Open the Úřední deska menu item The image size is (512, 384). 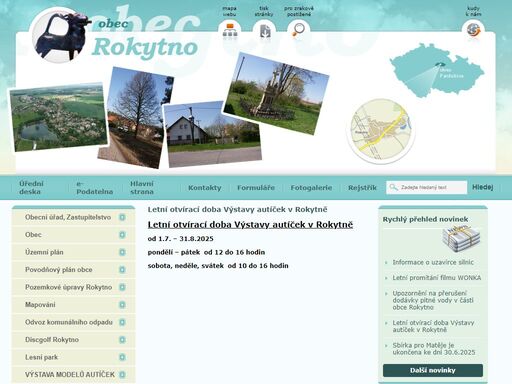click(x=31, y=188)
